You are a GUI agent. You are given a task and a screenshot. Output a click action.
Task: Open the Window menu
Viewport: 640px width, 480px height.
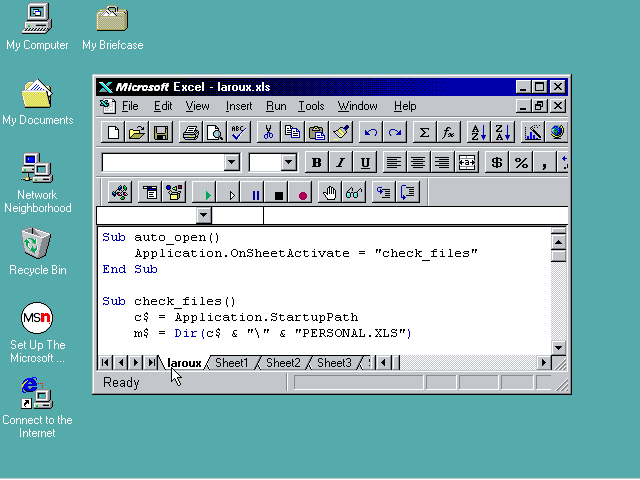click(x=357, y=106)
